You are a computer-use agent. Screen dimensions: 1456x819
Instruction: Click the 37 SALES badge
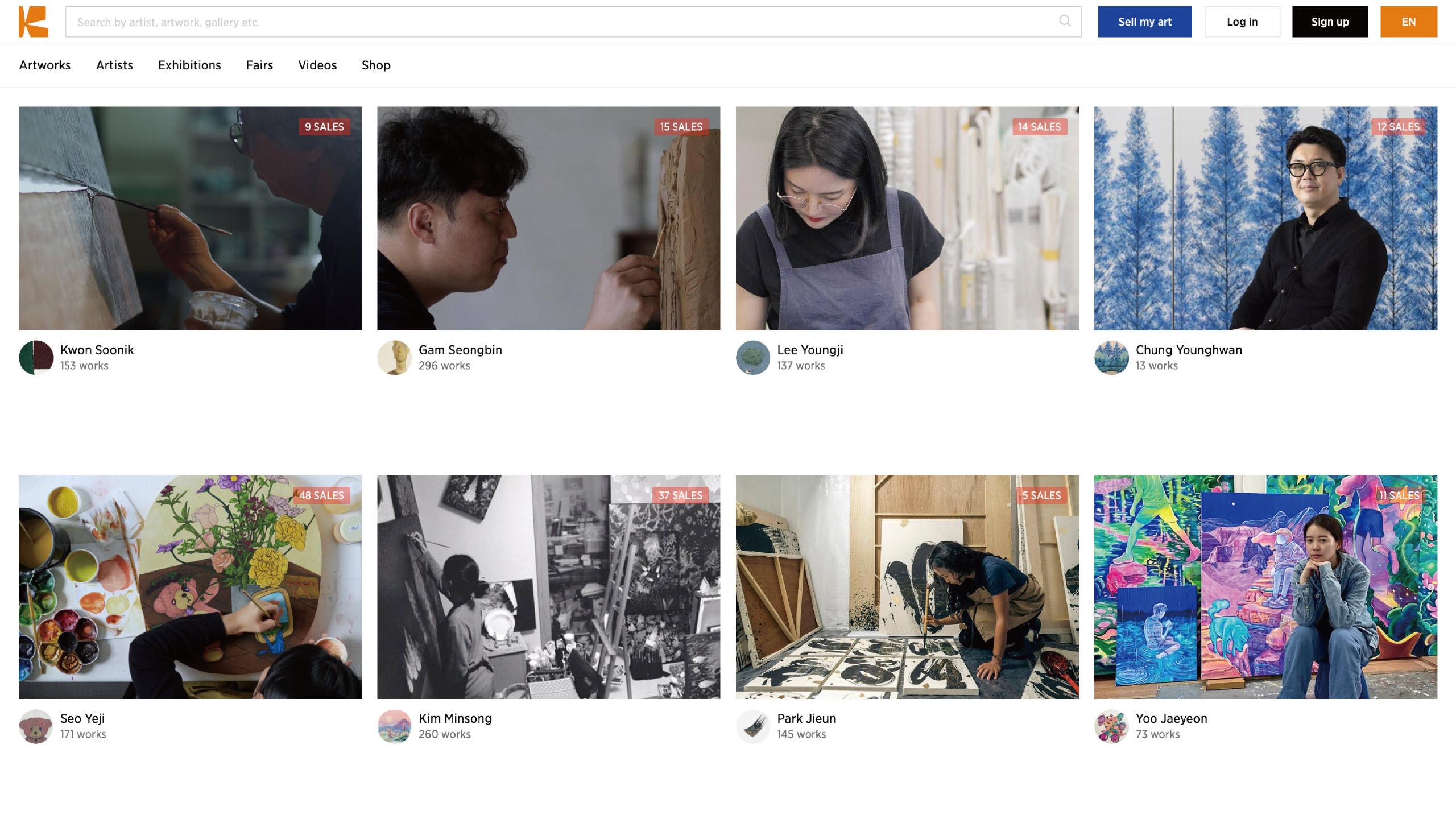click(x=680, y=495)
